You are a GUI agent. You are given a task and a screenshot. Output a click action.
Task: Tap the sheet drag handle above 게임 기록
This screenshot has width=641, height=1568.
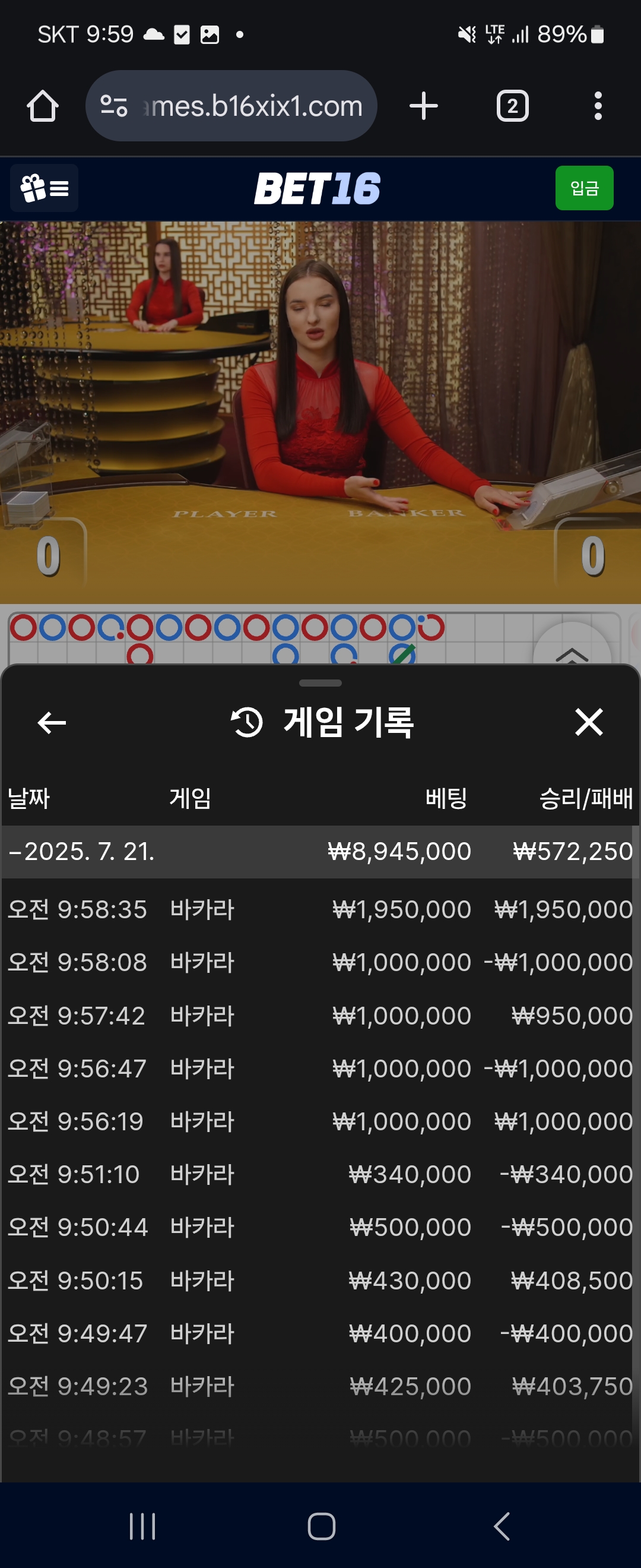[320, 683]
